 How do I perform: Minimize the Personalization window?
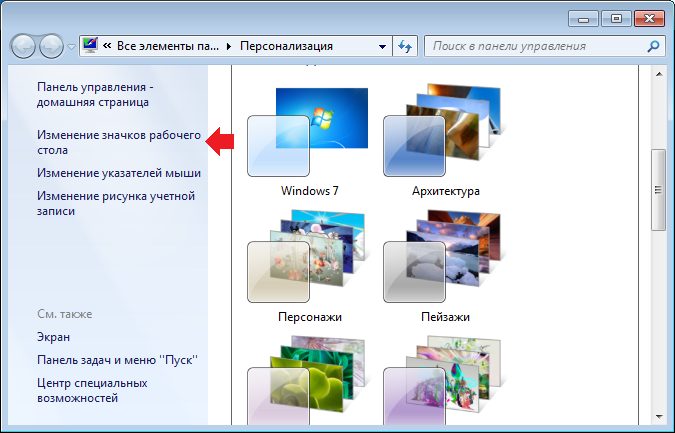pyautogui.click(x=584, y=19)
